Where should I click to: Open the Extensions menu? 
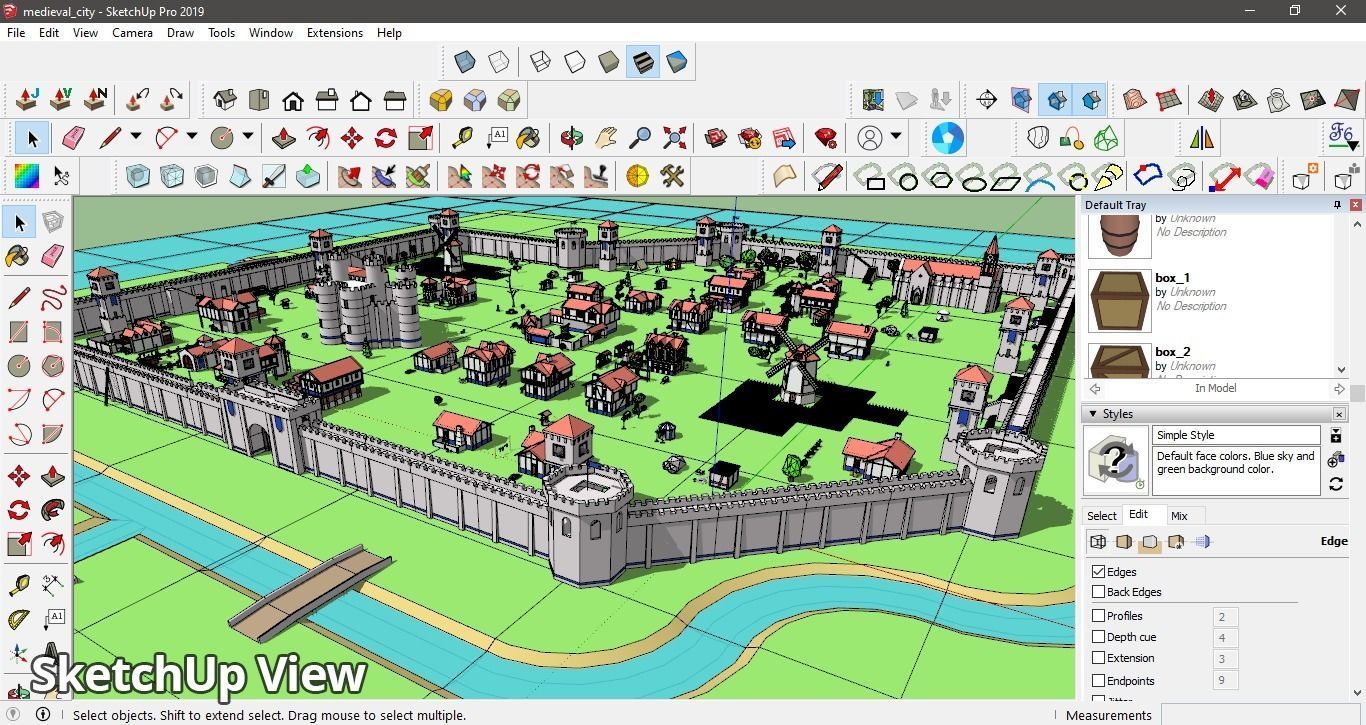(334, 33)
